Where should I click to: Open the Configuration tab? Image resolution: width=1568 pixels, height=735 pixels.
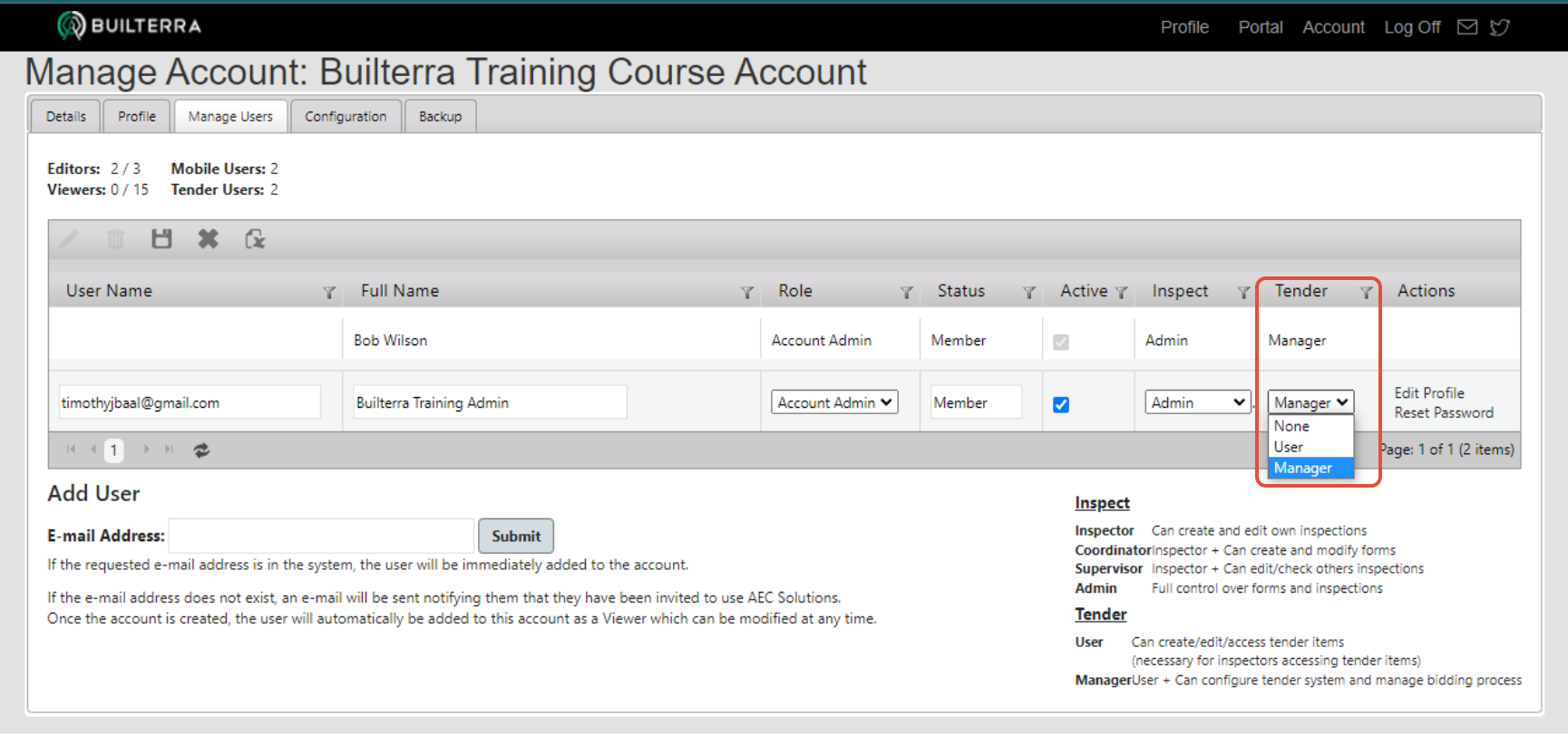(x=346, y=117)
